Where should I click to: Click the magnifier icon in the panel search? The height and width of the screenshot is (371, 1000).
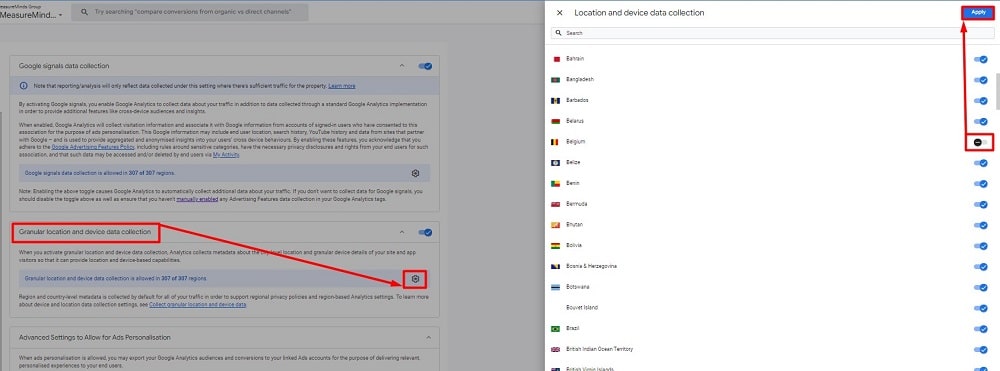point(559,33)
